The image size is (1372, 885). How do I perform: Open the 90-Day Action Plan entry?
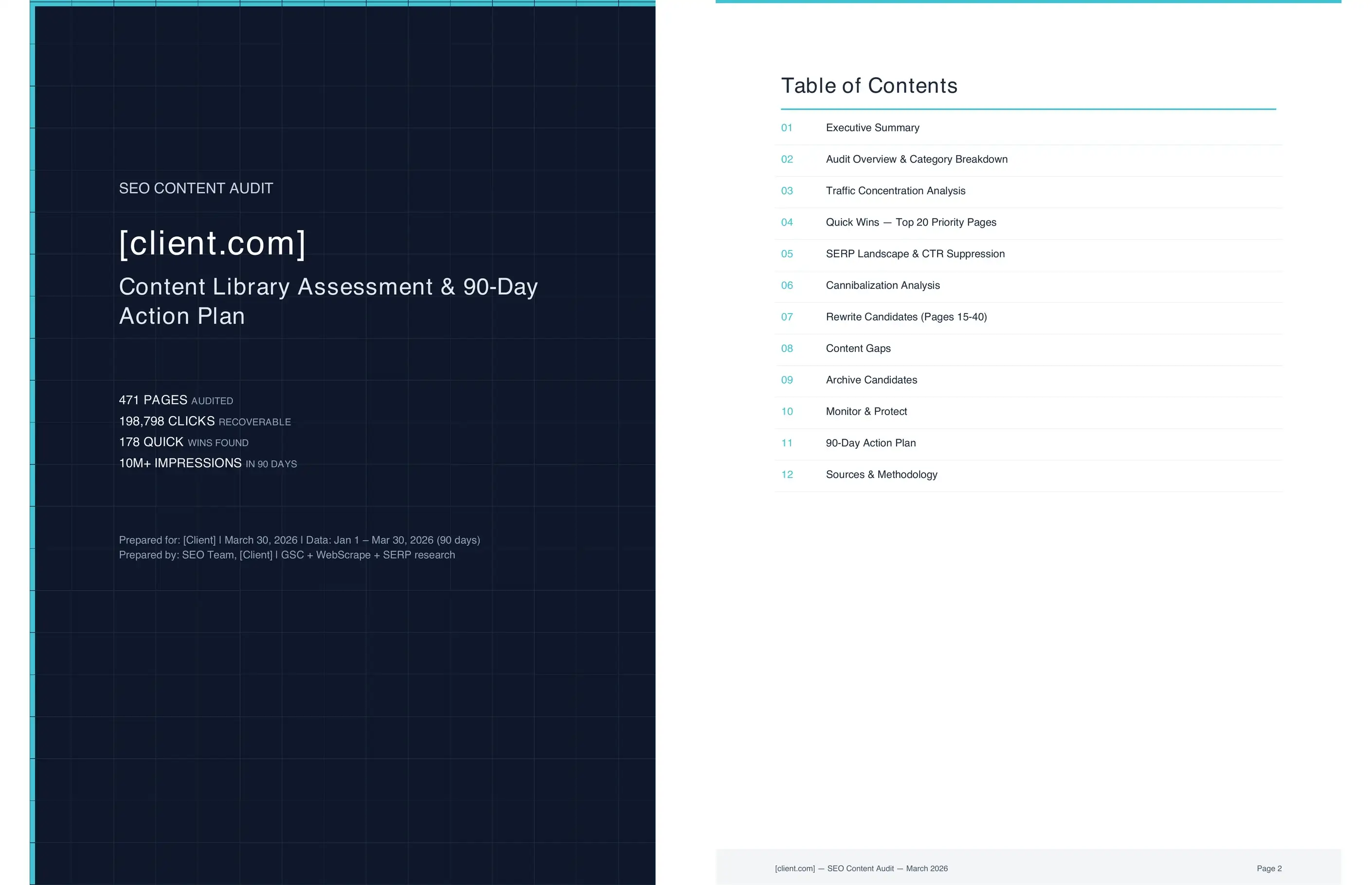coord(870,443)
